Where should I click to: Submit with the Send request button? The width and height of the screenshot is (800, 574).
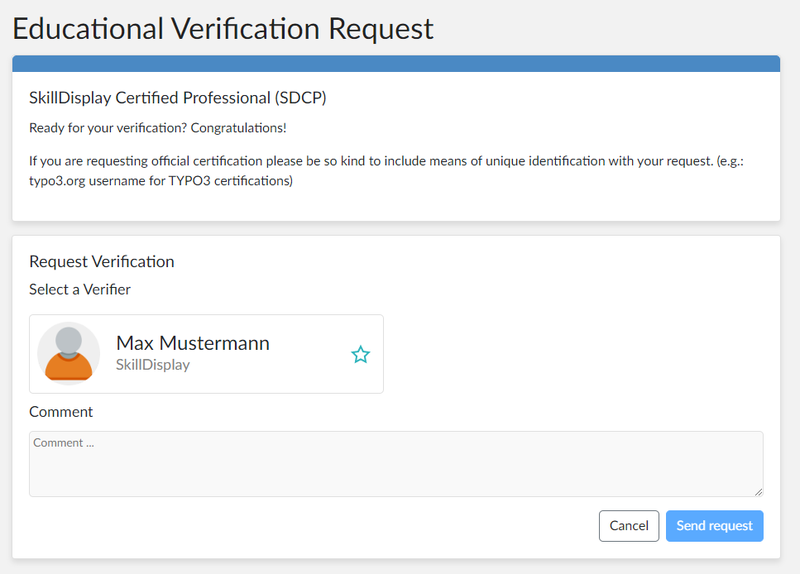click(x=714, y=526)
